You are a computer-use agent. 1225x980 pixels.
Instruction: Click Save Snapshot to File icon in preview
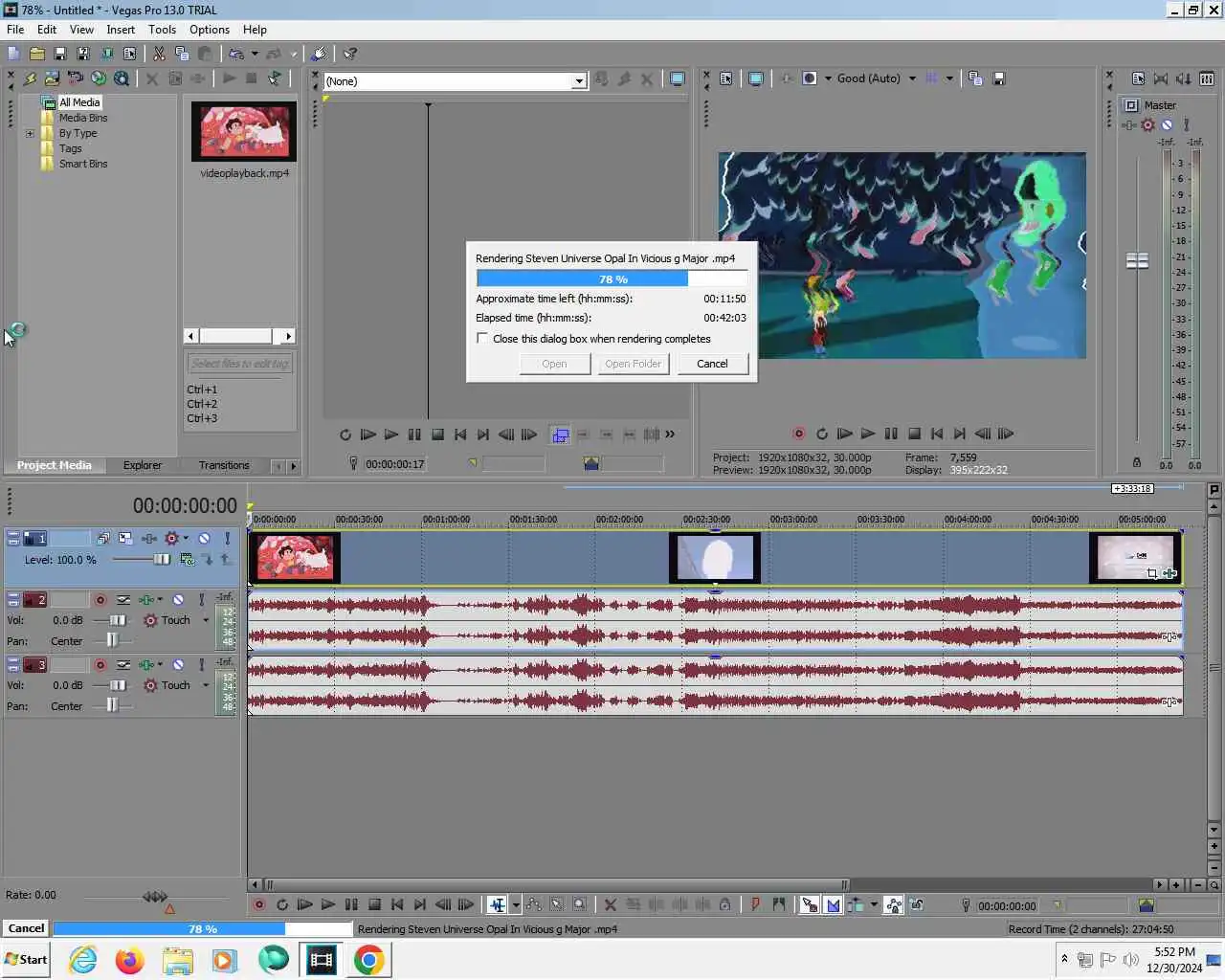click(998, 78)
